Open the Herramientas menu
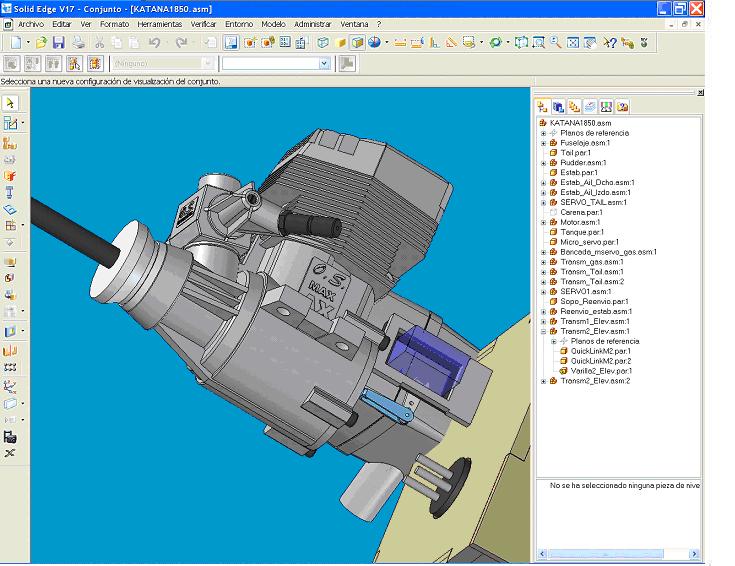 160,24
